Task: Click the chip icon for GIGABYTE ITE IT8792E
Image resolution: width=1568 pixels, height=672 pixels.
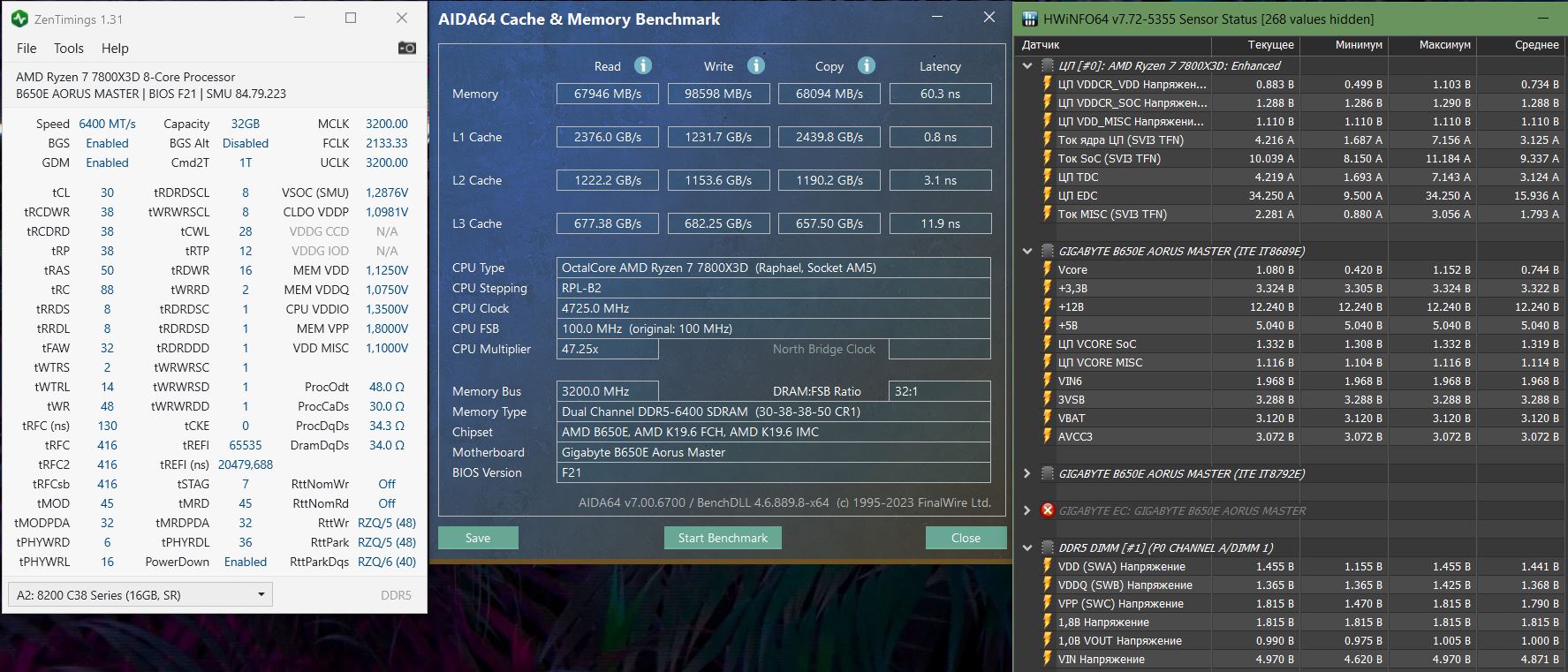Action: (1048, 473)
